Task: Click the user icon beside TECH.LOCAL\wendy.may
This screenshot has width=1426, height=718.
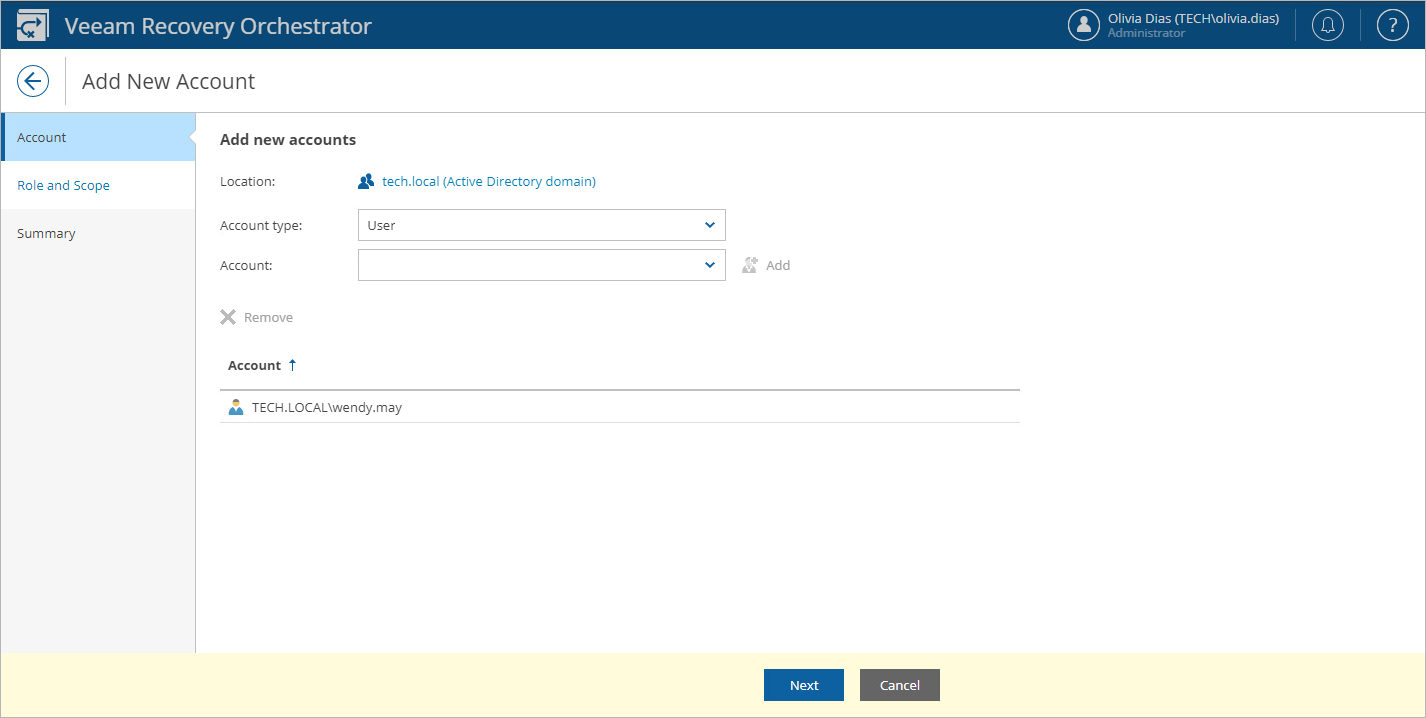Action: (236, 406)
